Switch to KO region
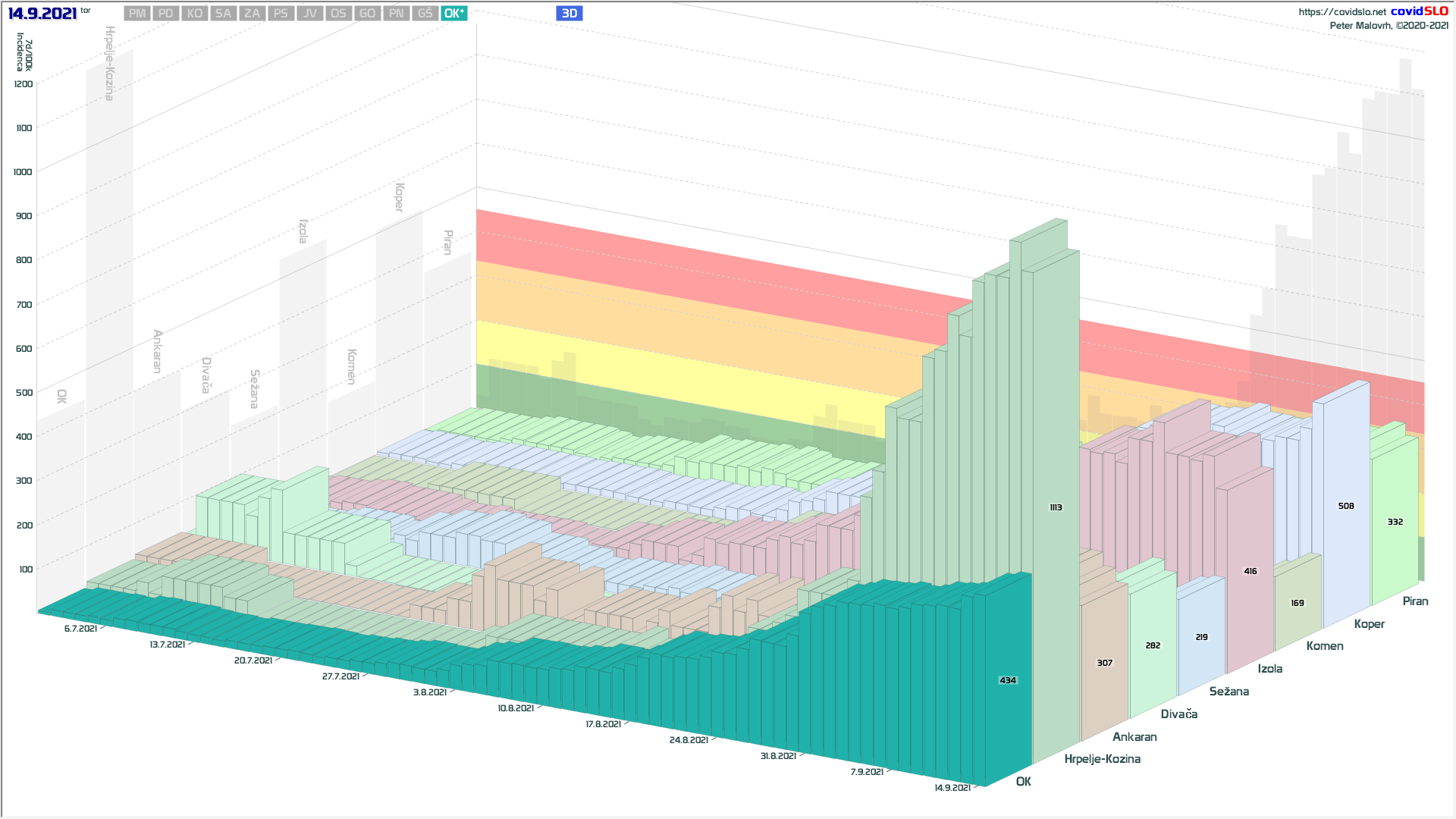 [x=195, y=14]
